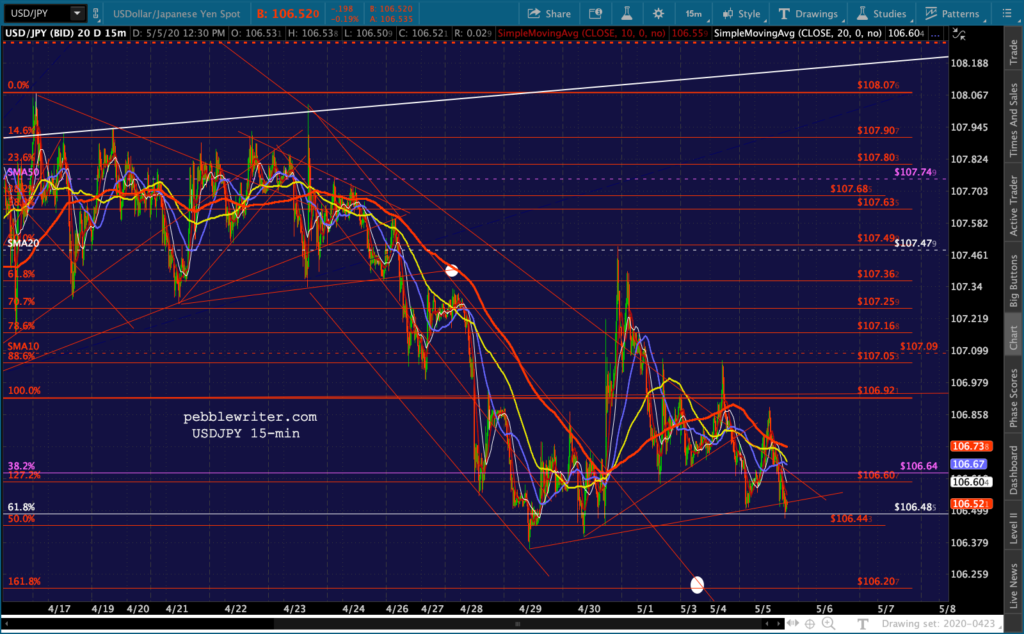Click the SMA50 label on chart
Screen dimensions: 1024x634
click(x=23, y=172)
